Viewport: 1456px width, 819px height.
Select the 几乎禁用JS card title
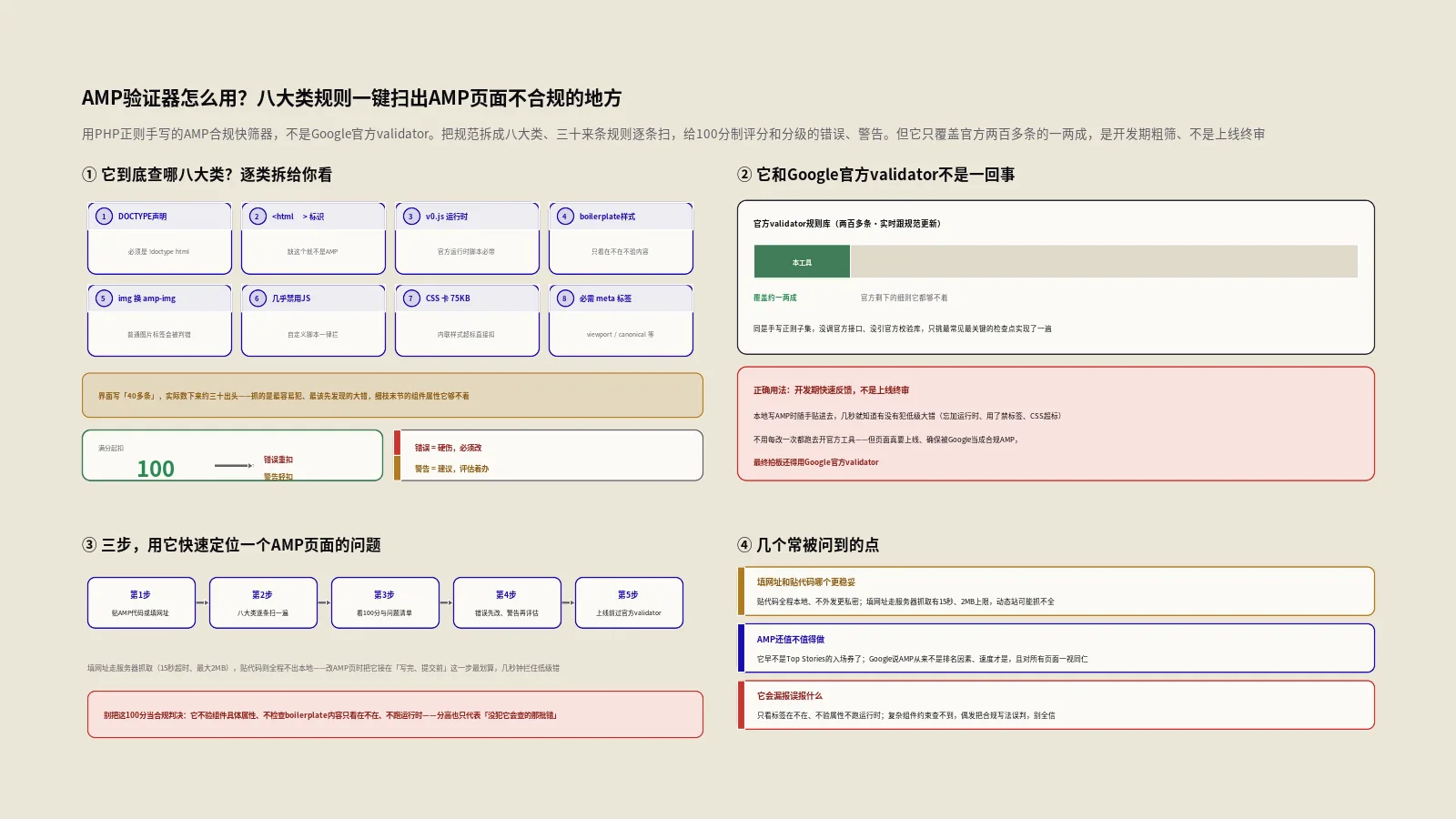coord(291,298)
